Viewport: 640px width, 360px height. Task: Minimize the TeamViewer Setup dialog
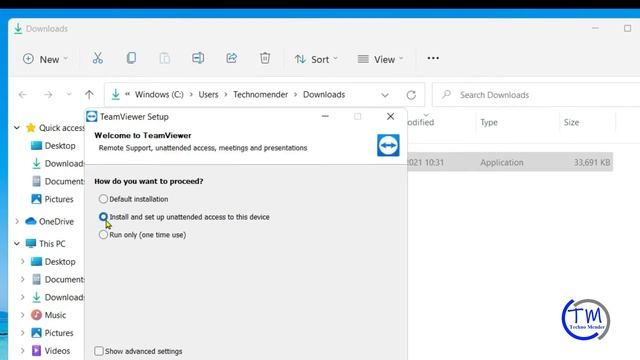325,117
